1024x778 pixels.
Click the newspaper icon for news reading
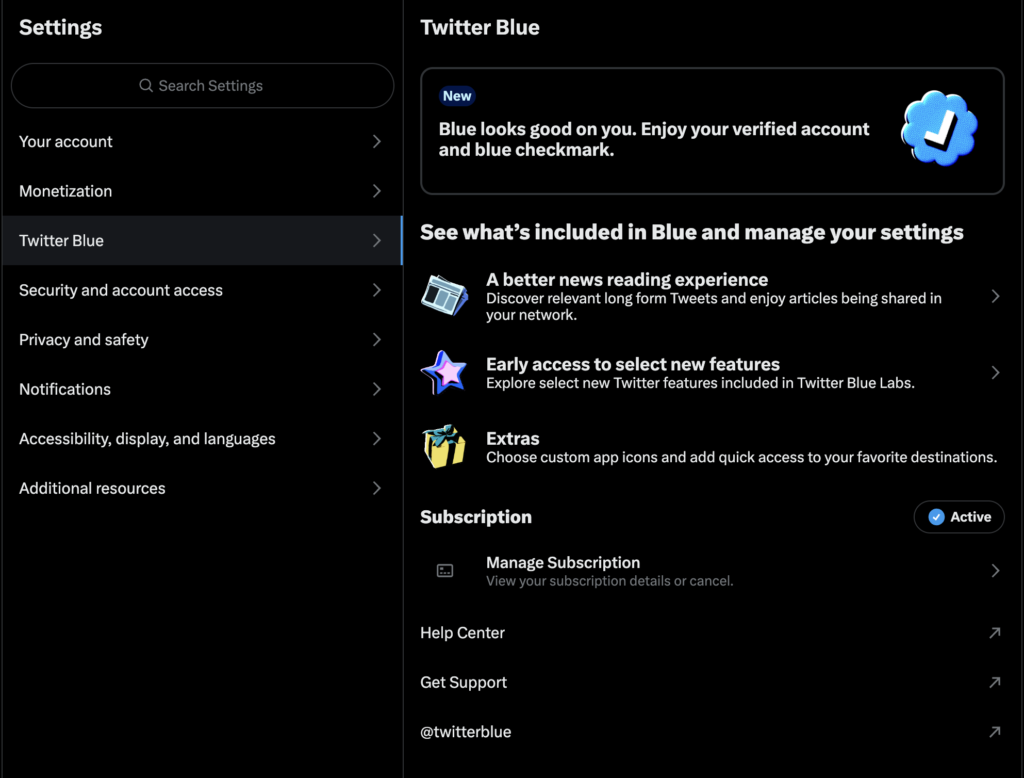[443, 294]
